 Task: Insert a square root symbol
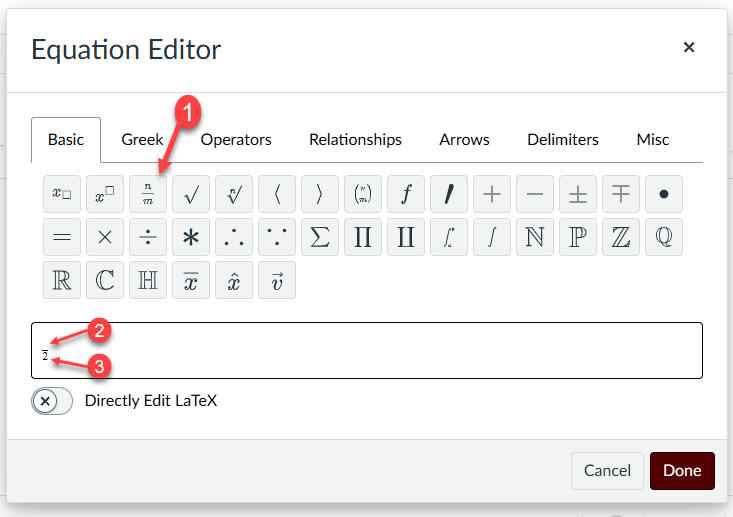coord(191,194)
